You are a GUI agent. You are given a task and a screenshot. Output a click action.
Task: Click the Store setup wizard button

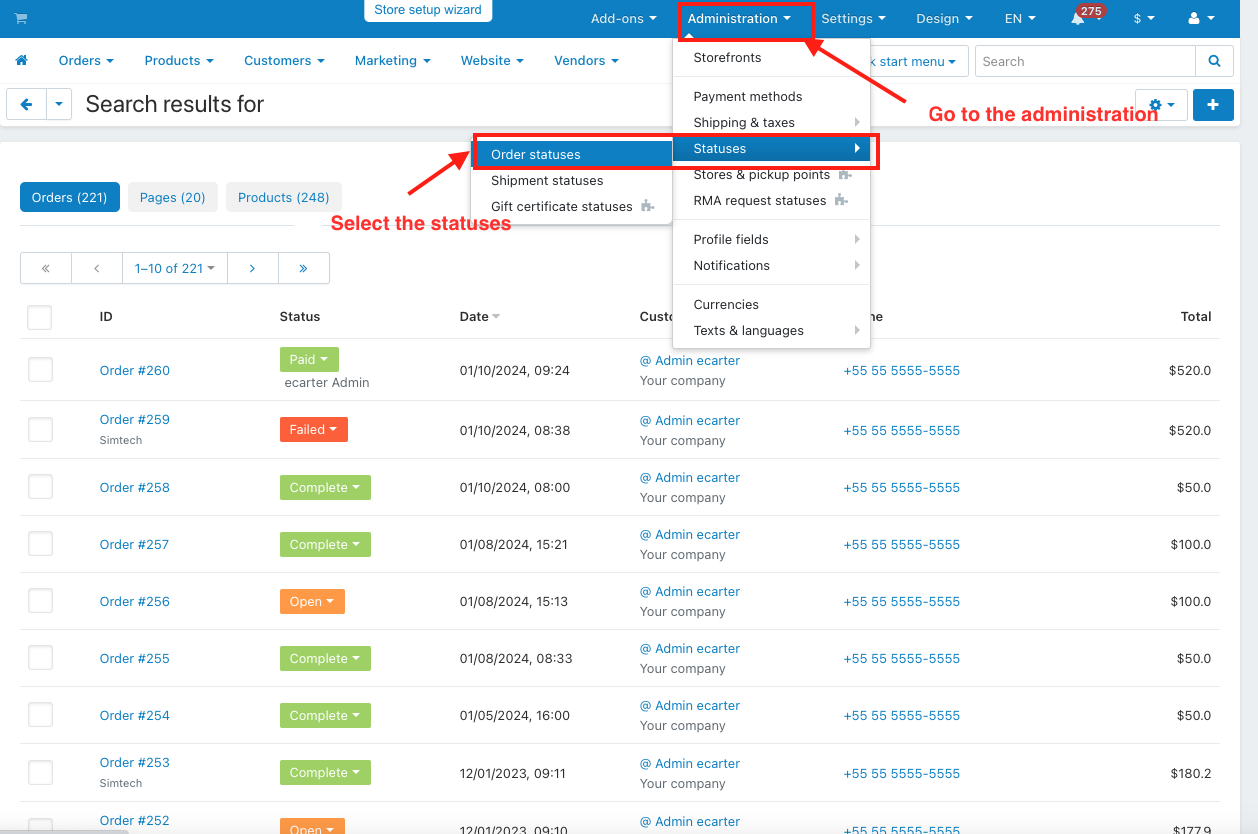428,10
